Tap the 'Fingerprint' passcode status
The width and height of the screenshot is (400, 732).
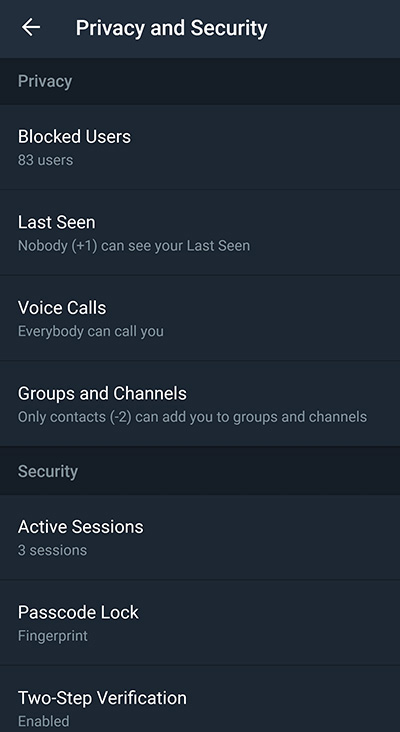[53, 636]
